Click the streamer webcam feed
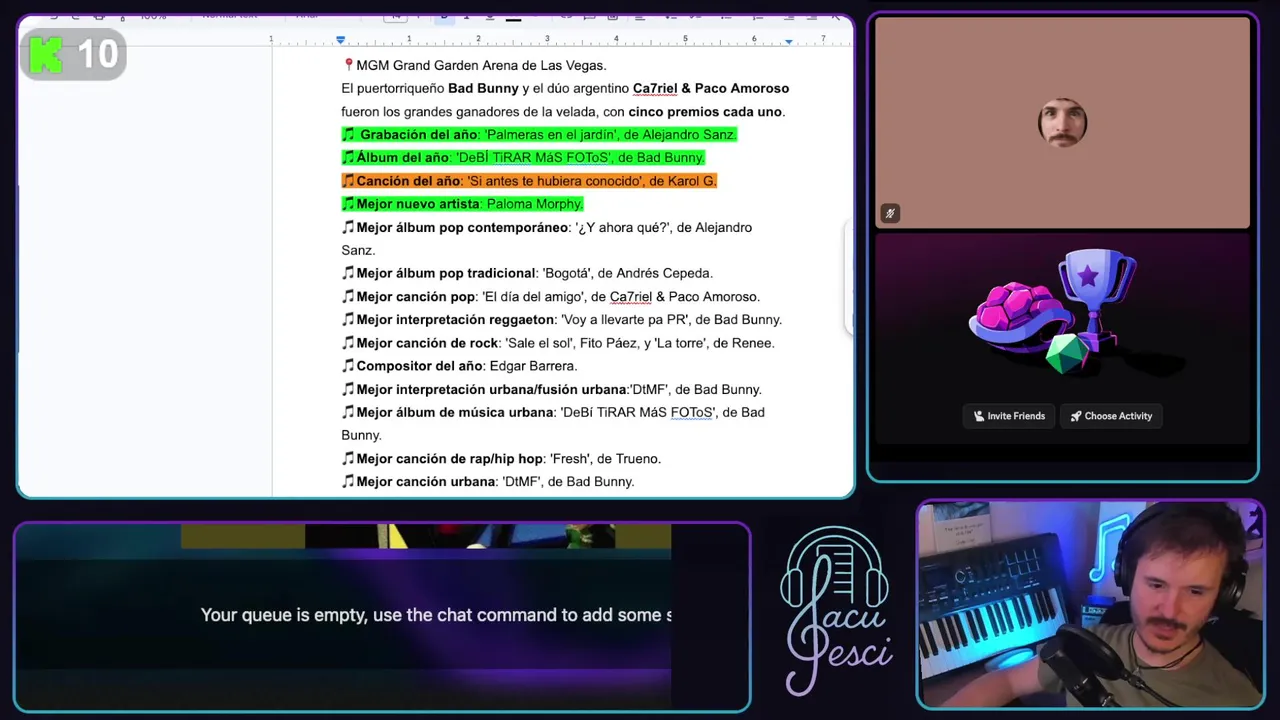The image size is (1280, 720). [x=1091, y=605]
